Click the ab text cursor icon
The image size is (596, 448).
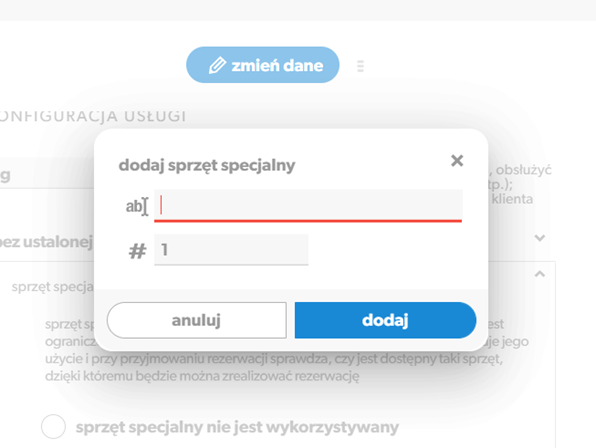(x=137, y=206)
